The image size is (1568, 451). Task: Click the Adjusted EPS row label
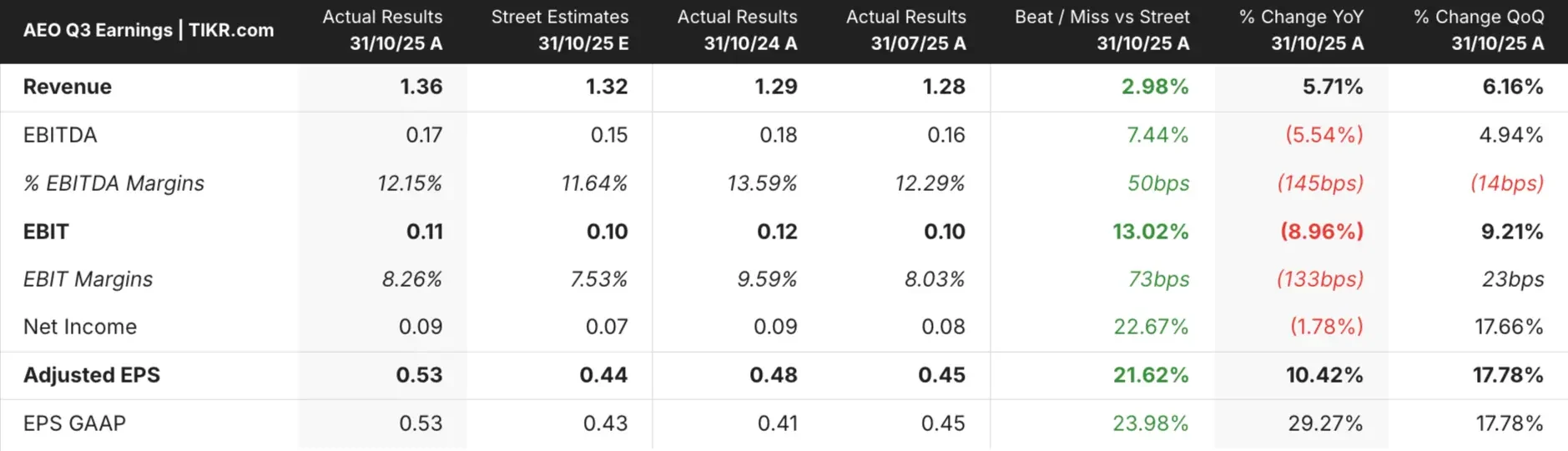[x=92, y=375]
